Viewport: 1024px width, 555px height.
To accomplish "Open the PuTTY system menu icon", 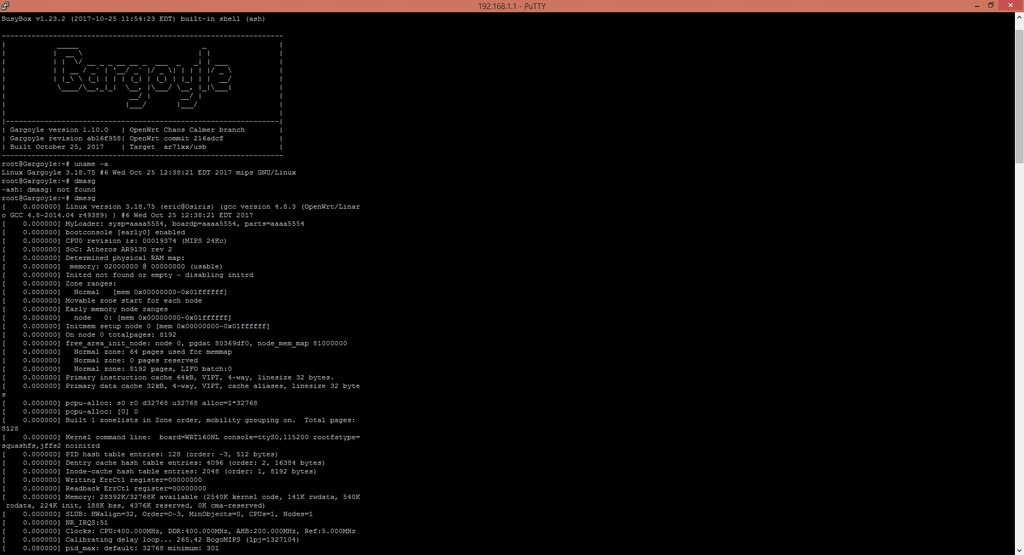I will coord(5,6).
